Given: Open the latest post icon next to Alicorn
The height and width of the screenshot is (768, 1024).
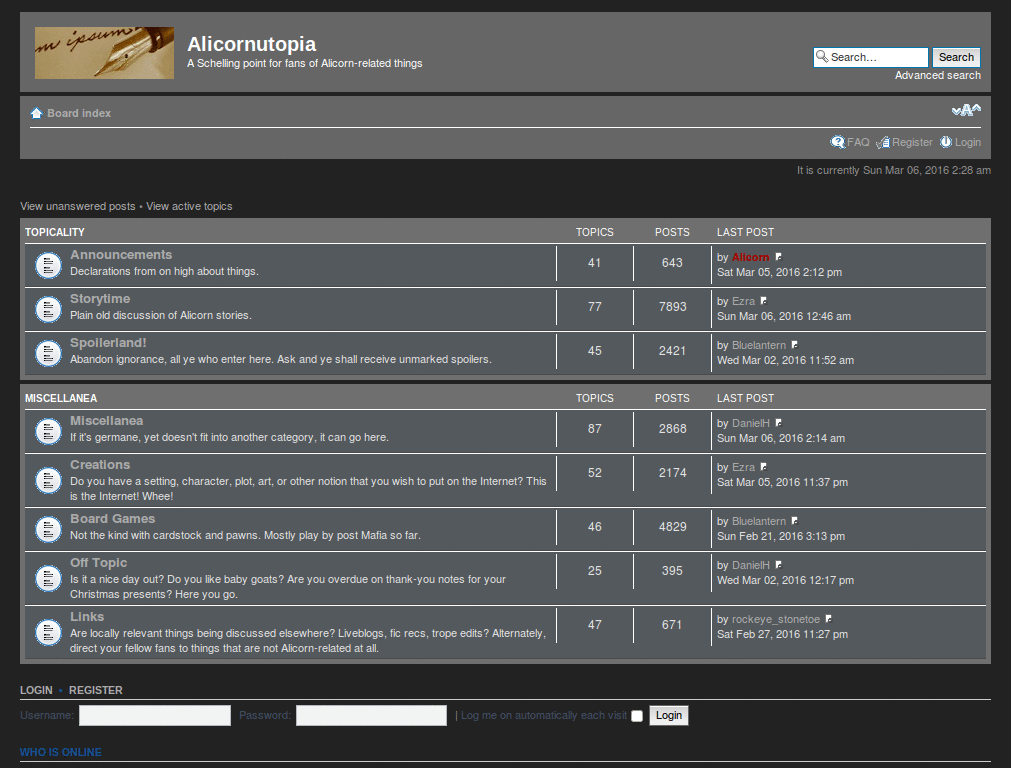Looking at the screenshot, I should point(778,255).
